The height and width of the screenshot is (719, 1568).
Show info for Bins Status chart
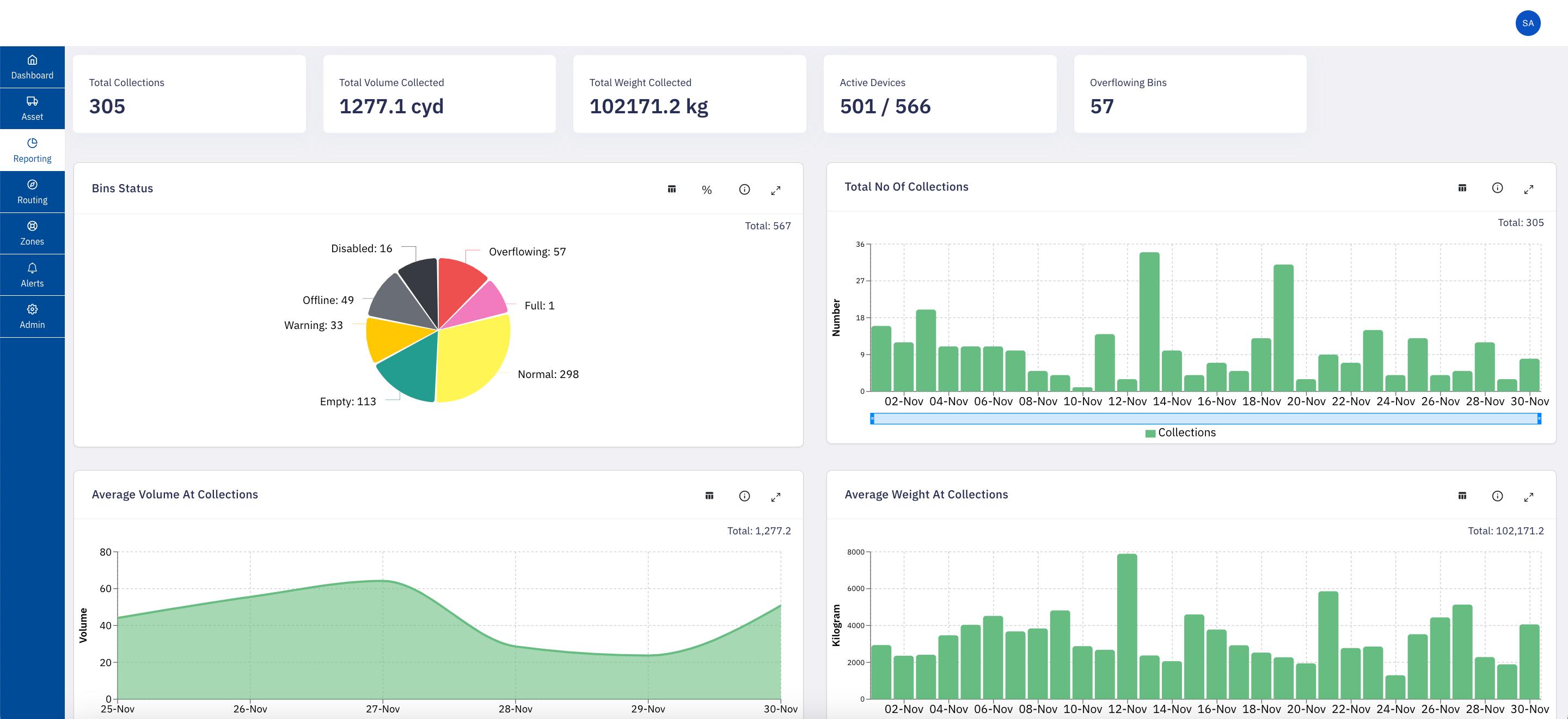coord(744,190)
